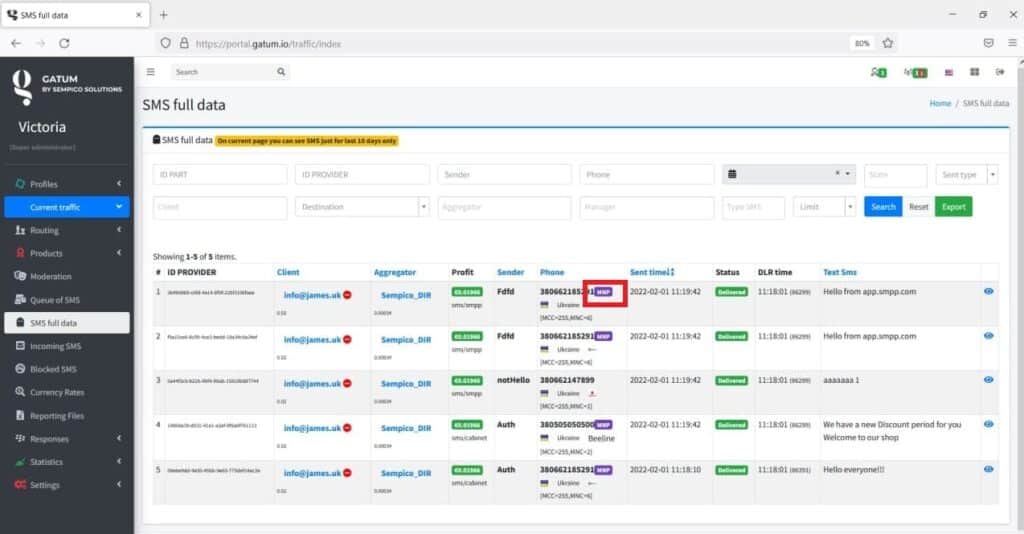Image resolution: width=1024 pixels, height=534 pixels.
Task: Focus the ID PROVIDER filter field
Action: (x=362, y=174)
